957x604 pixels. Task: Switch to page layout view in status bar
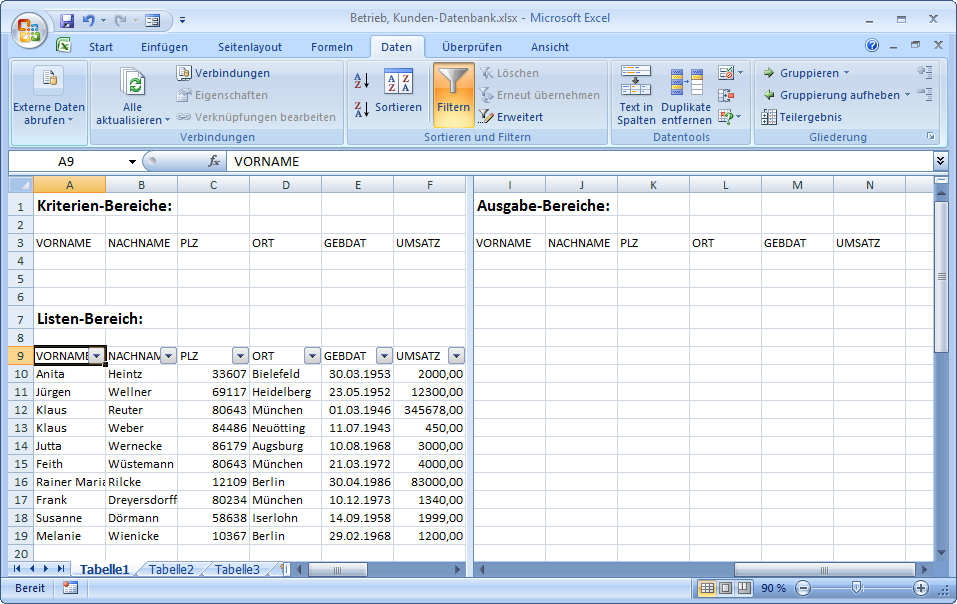(x=727, y=588)
